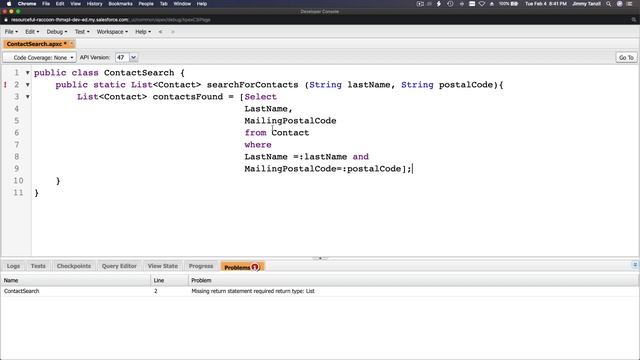Click line number 10 in the gutter

[18, 181]
